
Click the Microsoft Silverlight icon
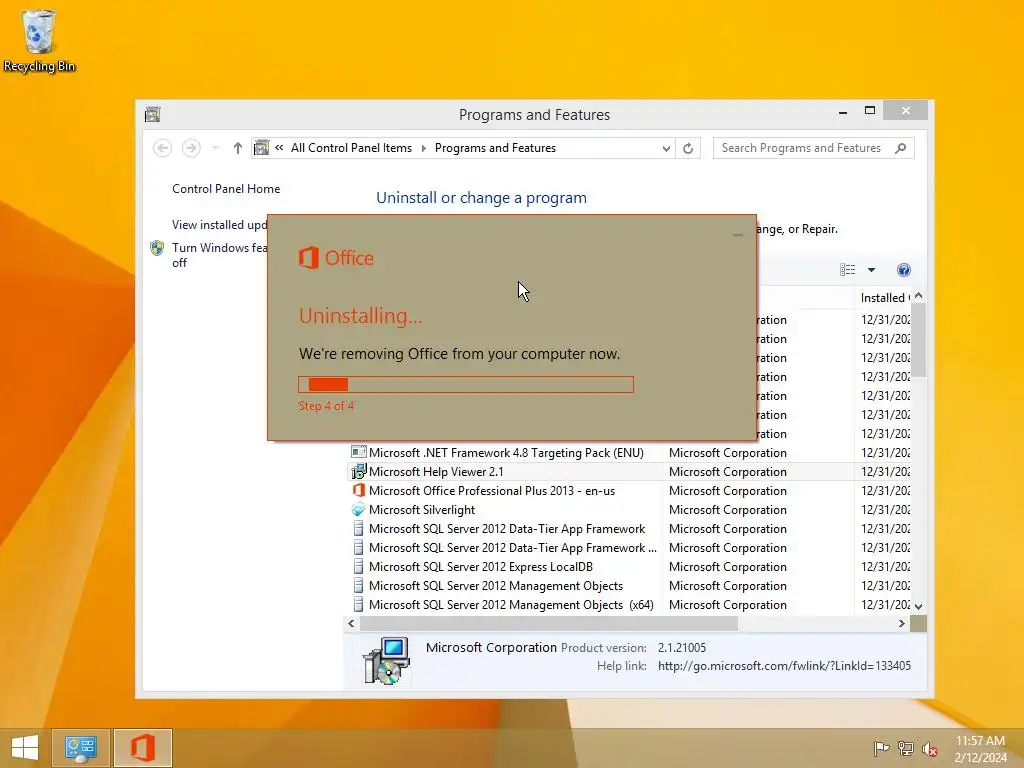[x=359, y=509]
